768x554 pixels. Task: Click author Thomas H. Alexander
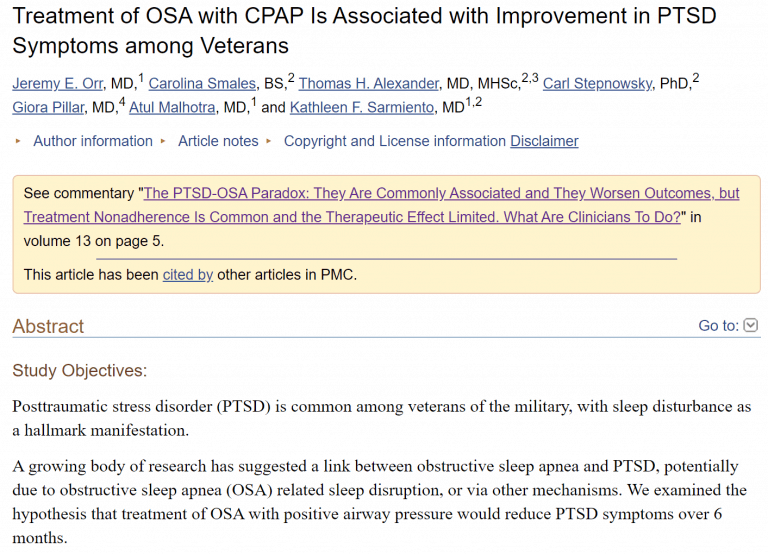[x=368, y=83]
